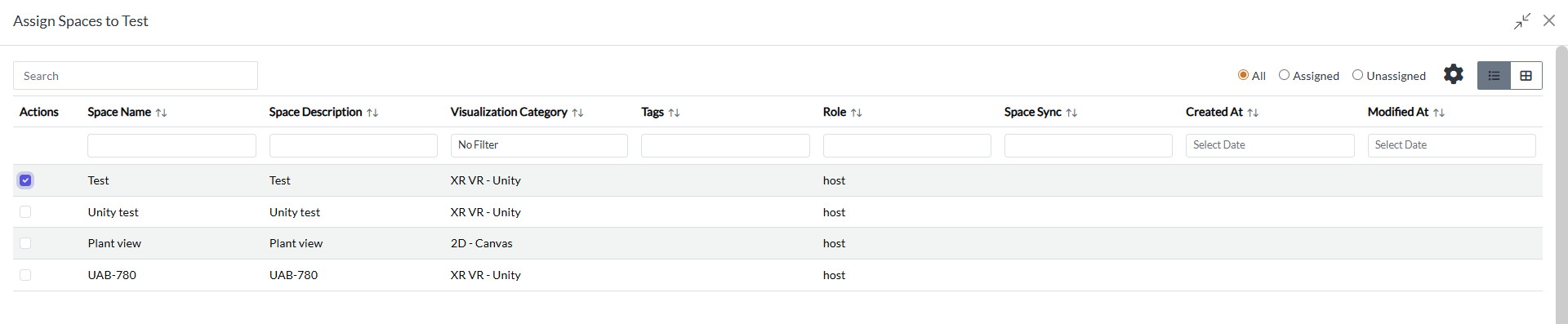This screenshot has height=324, width=1568.
Task: Sort by Tags arrows icon
Action: (674, 113)
